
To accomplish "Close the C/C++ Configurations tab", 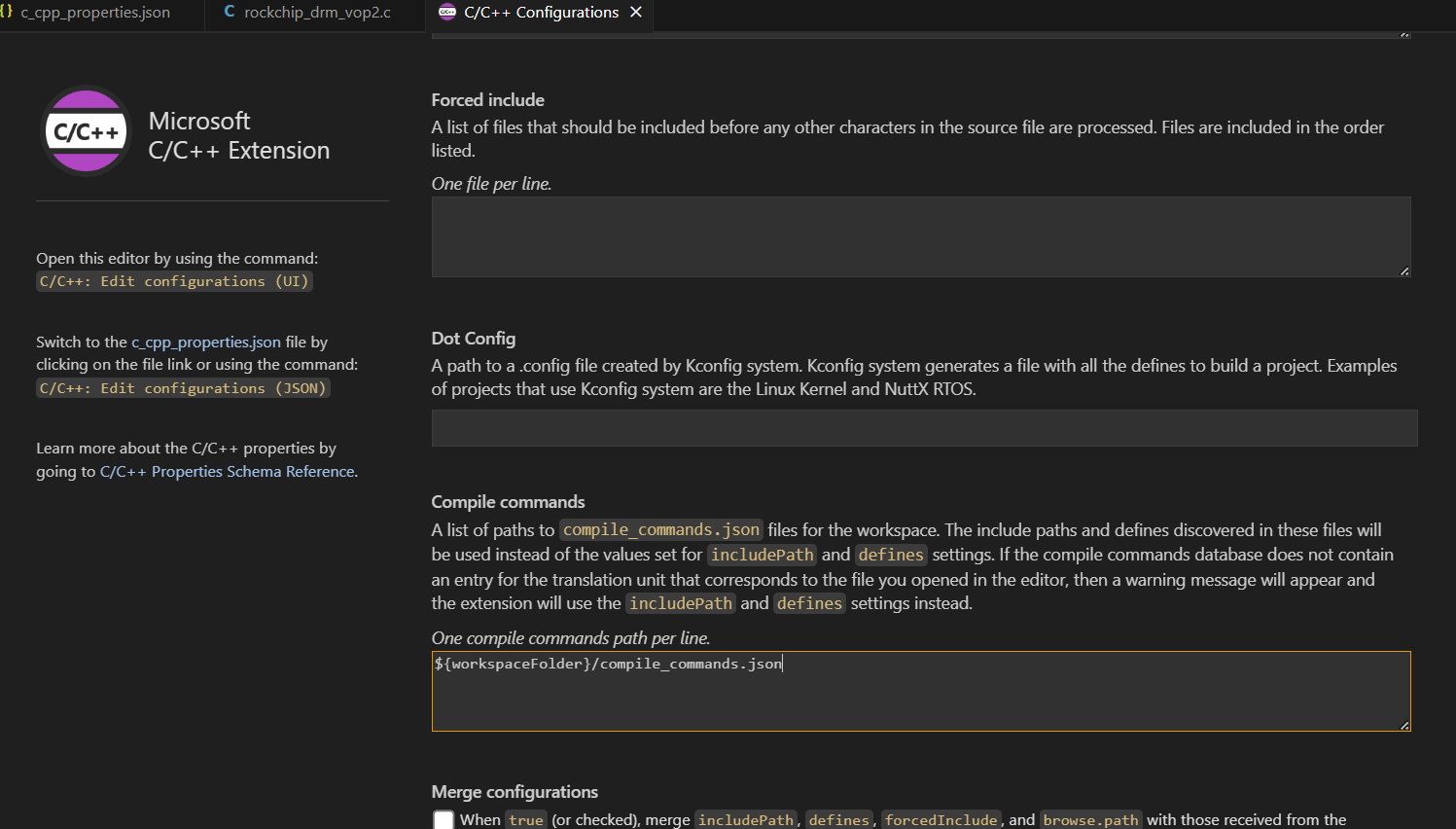I will (x=636, y=12).
